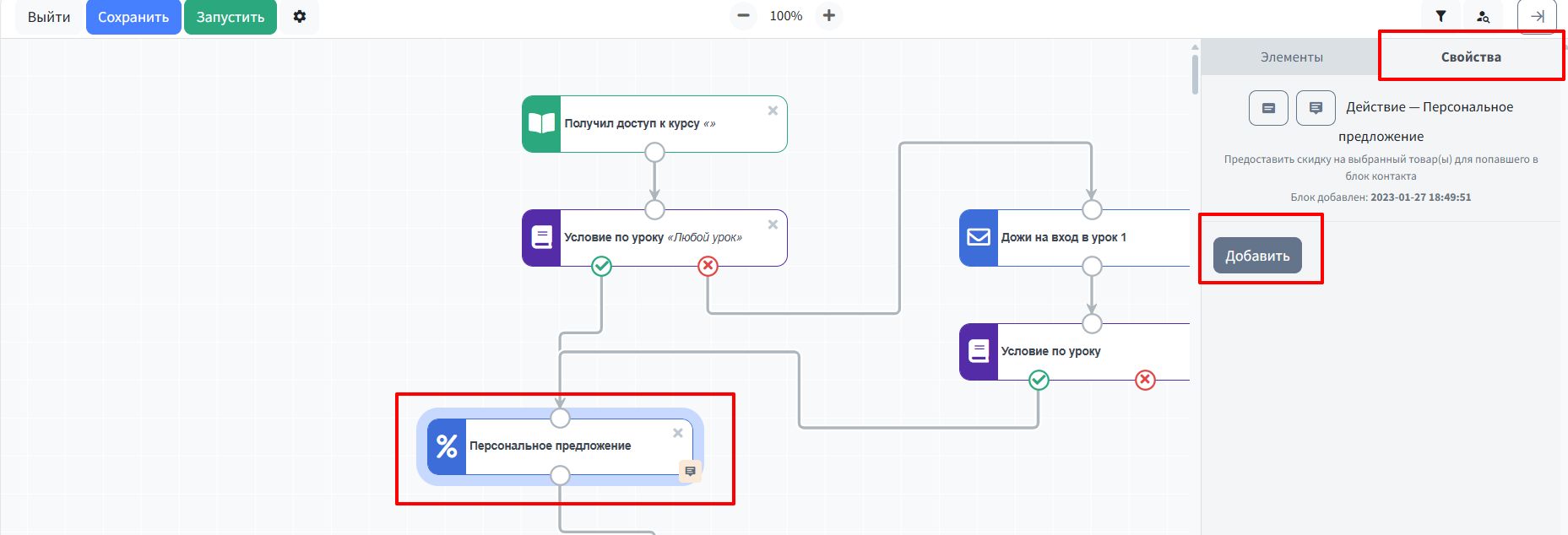Click the contact search icon
Screen dimensions: 1568x535
tap(1483, 16)
